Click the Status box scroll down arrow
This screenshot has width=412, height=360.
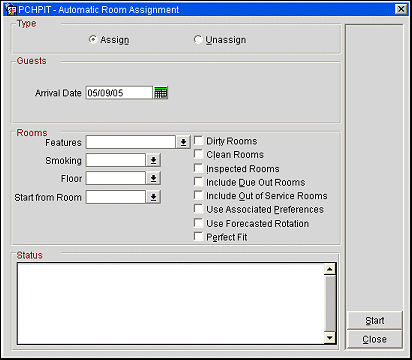330,338
